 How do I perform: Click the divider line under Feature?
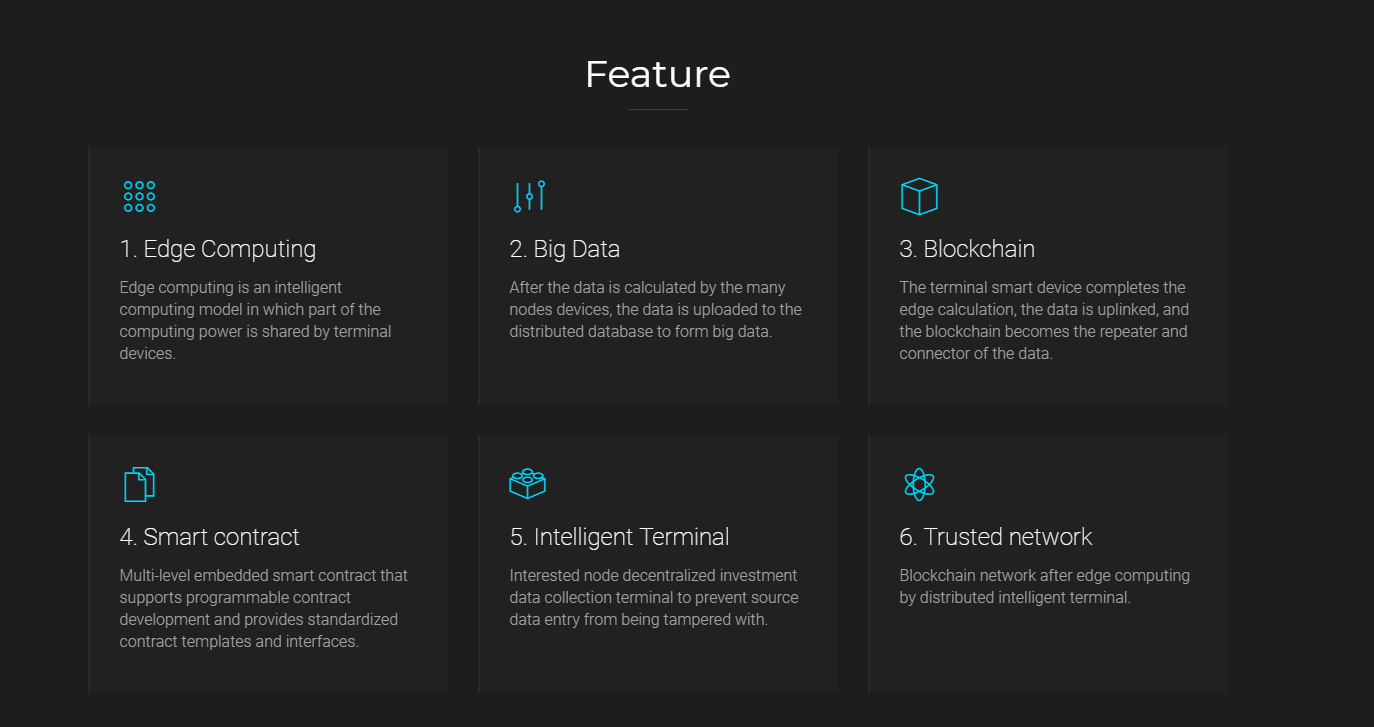coord(658,109)
